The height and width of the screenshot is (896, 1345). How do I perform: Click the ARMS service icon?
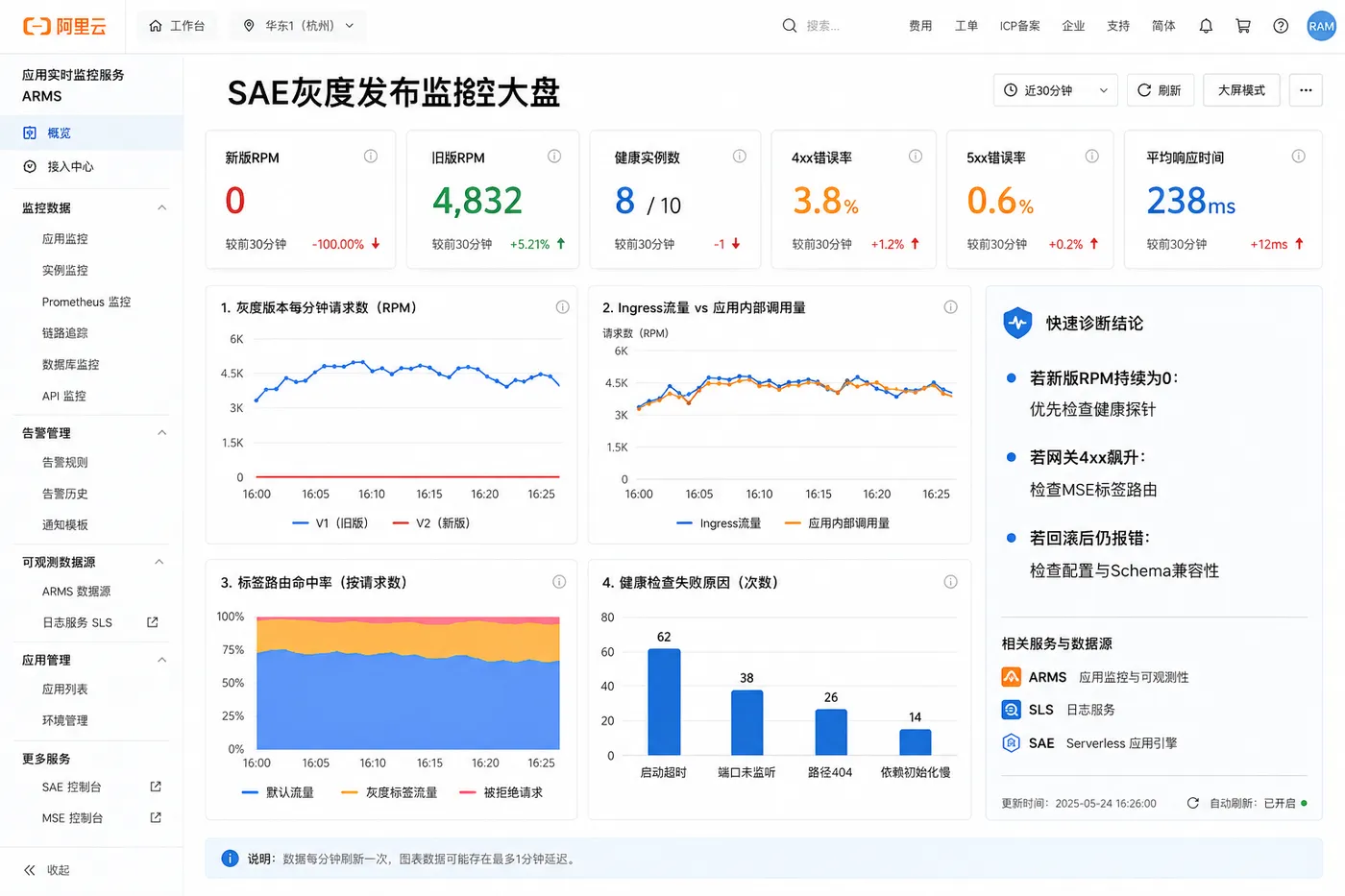click(1011, 677)
